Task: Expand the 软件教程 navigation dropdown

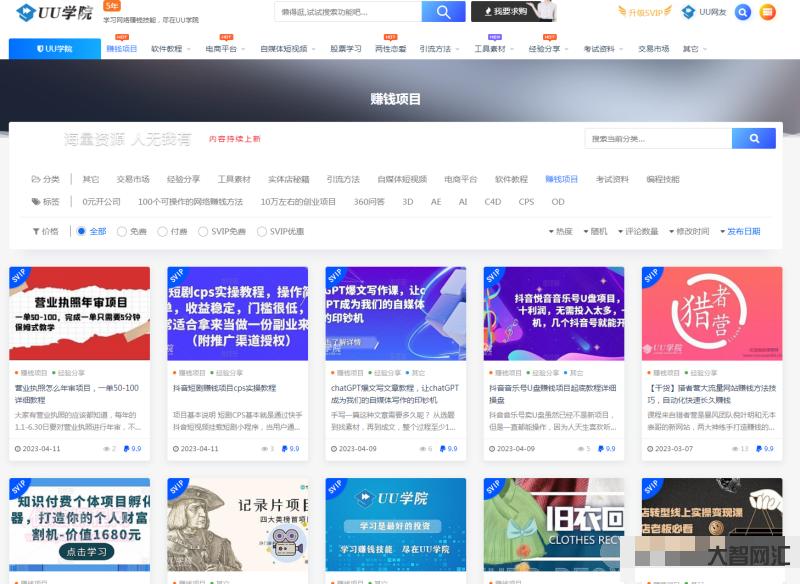Action: pyautogui.click(x=171, y=49)
